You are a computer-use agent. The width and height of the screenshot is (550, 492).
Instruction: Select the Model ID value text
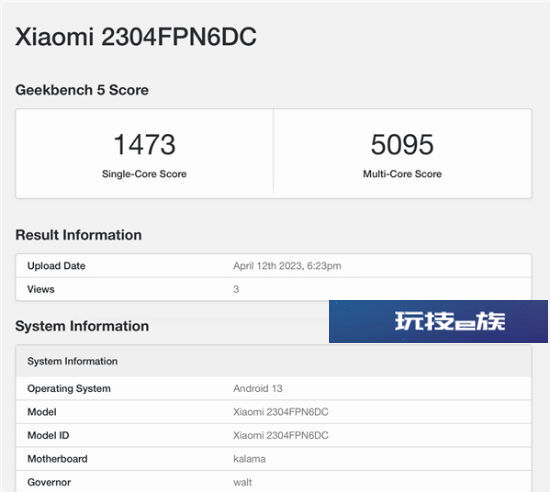[281, 436]
